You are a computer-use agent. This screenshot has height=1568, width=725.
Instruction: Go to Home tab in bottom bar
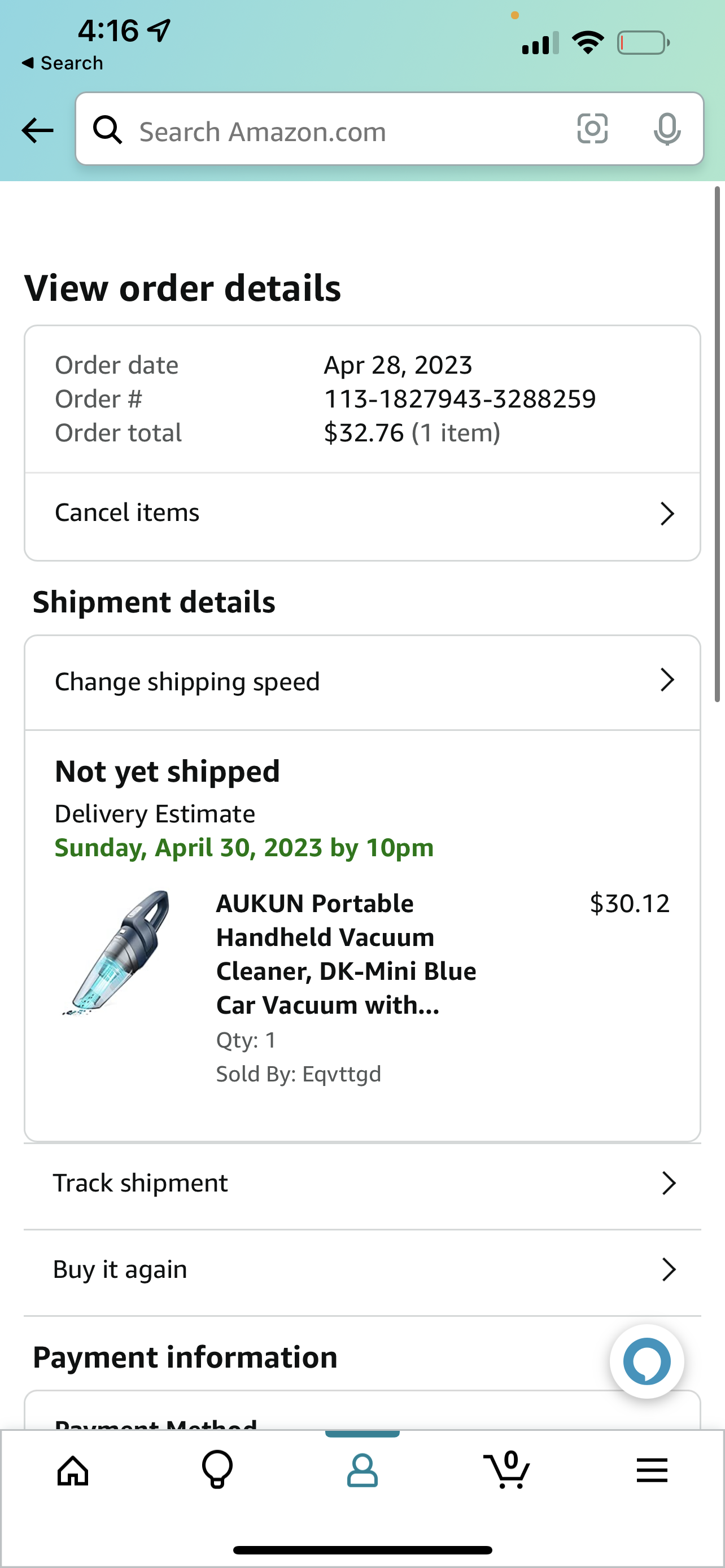pyautogui.click(x=73, y=1472)
